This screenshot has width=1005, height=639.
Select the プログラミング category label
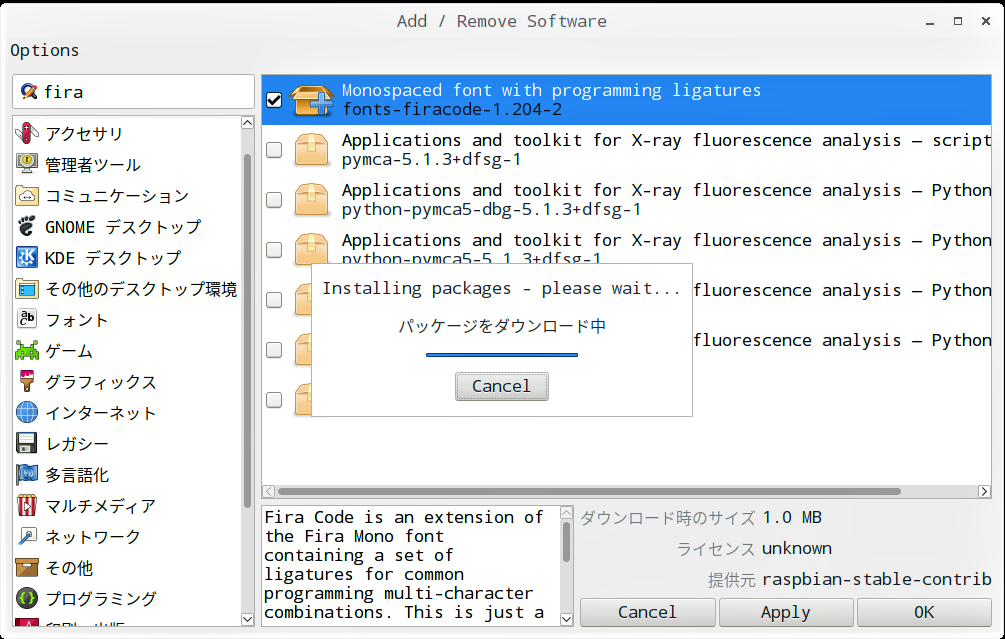(101, 599)
